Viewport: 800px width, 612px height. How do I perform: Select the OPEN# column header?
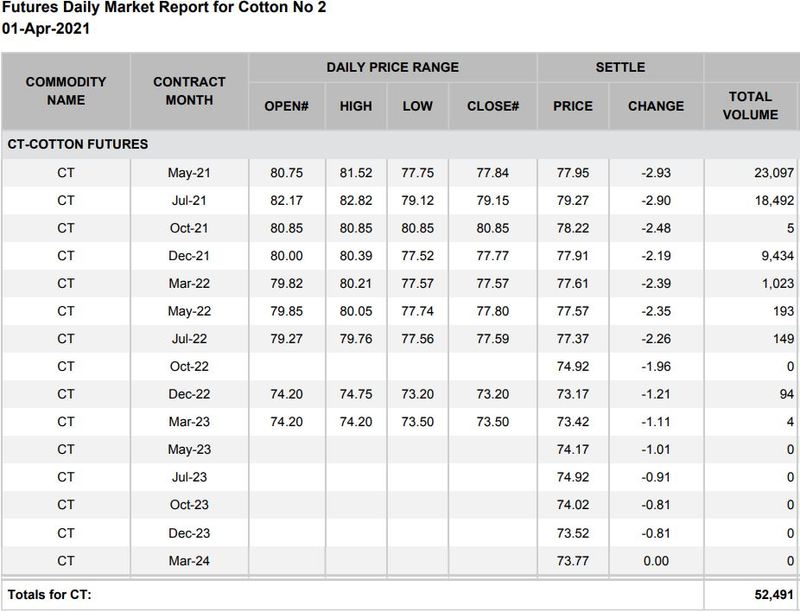[285, 106]
